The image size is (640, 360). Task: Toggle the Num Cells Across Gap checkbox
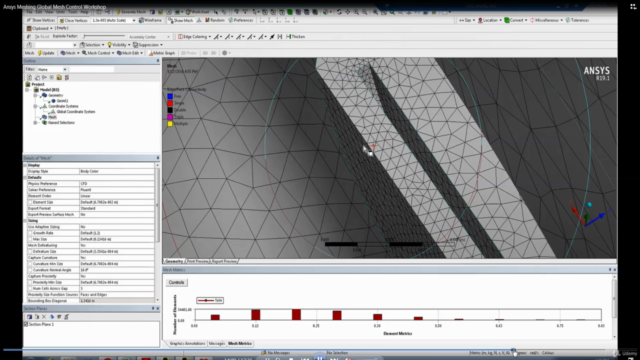[30, 288]
